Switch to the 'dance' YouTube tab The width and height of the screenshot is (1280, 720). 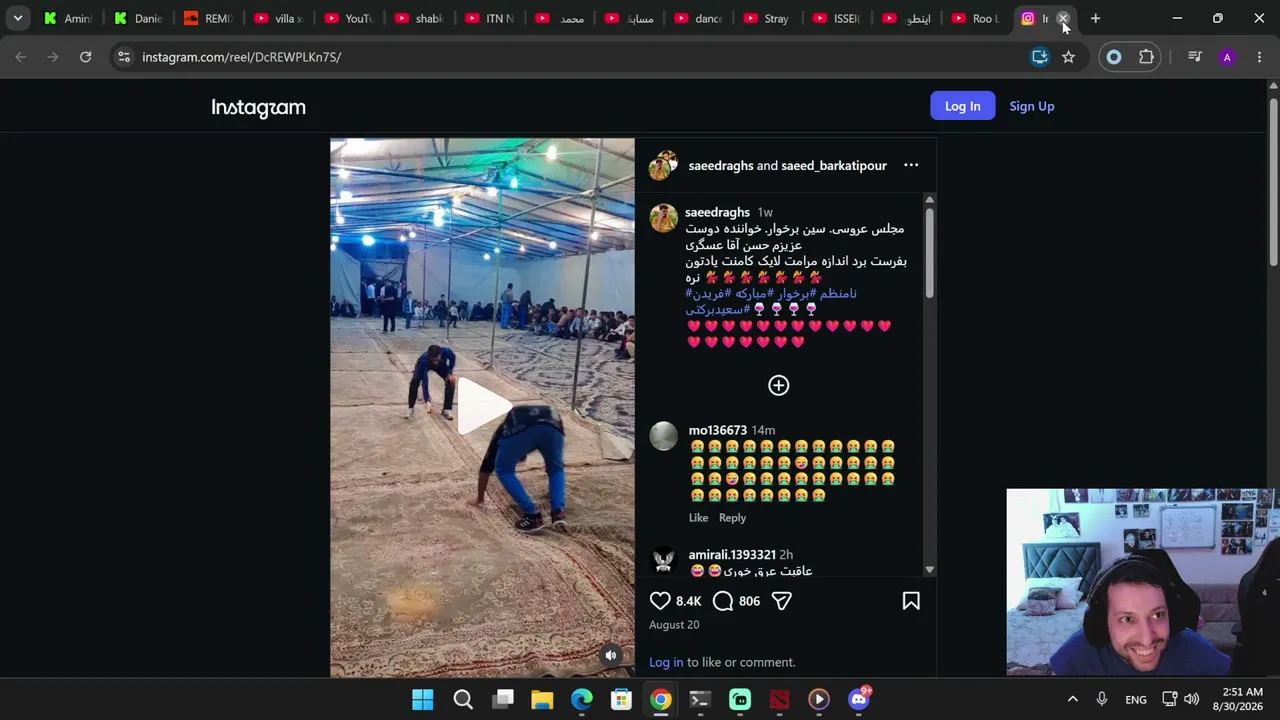tap(698, 18)
